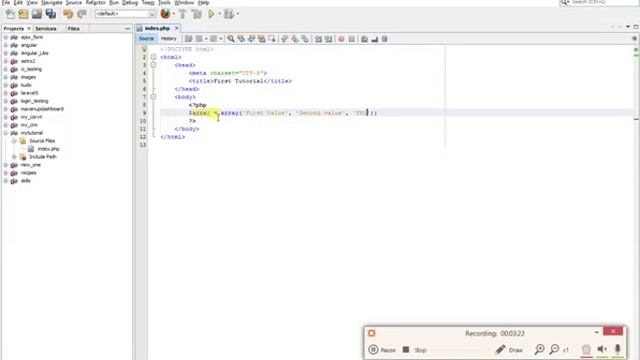Collapse the html tag code fold
The height and width of the screenshot is (360, 640).
point(153,57)
